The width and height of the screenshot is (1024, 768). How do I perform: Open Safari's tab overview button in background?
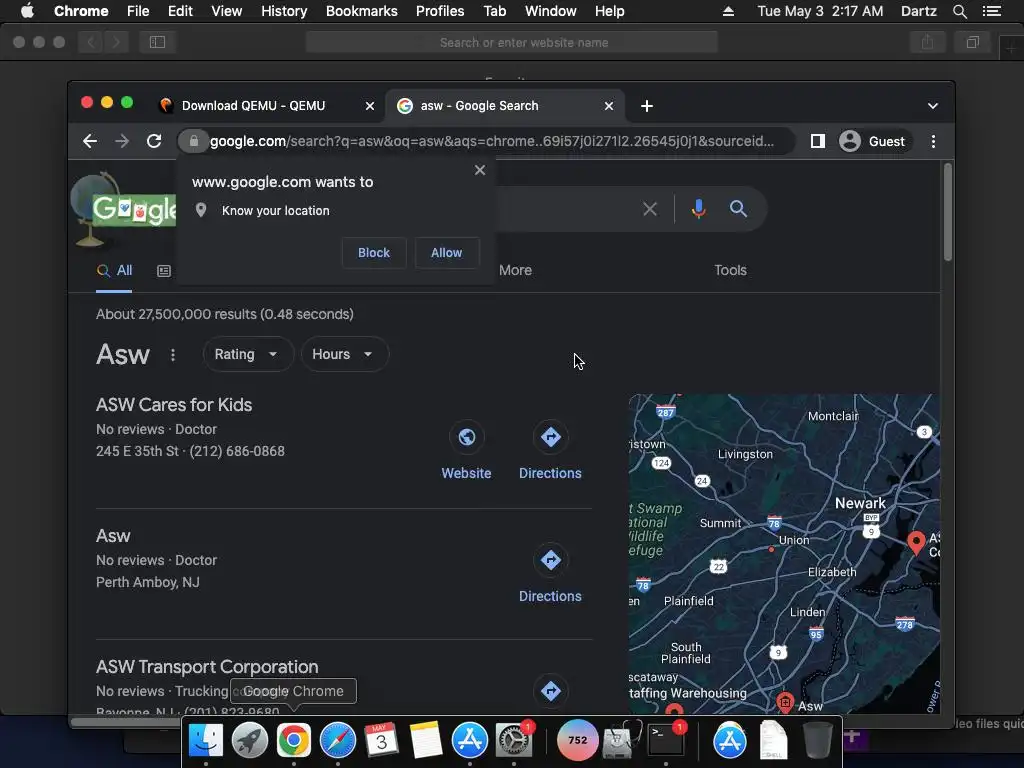(972, 42)
